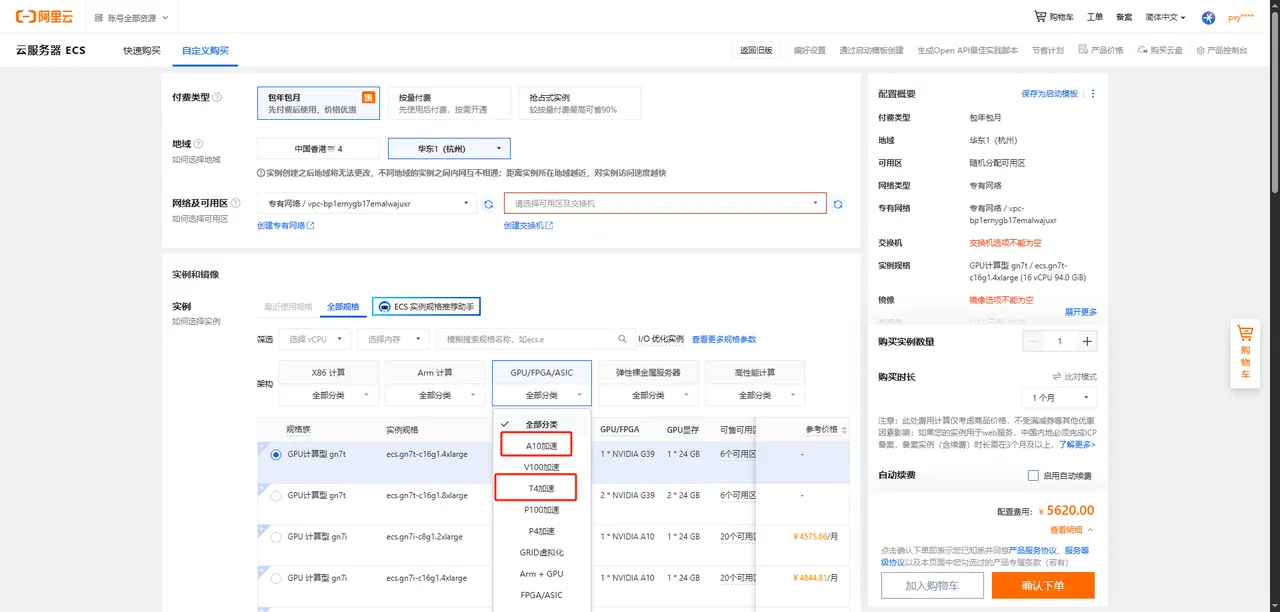Open the X86 计算 全部分类 dropdown
The height and width of the screenshot is (612, 1280).
click(x=328, y=395)
